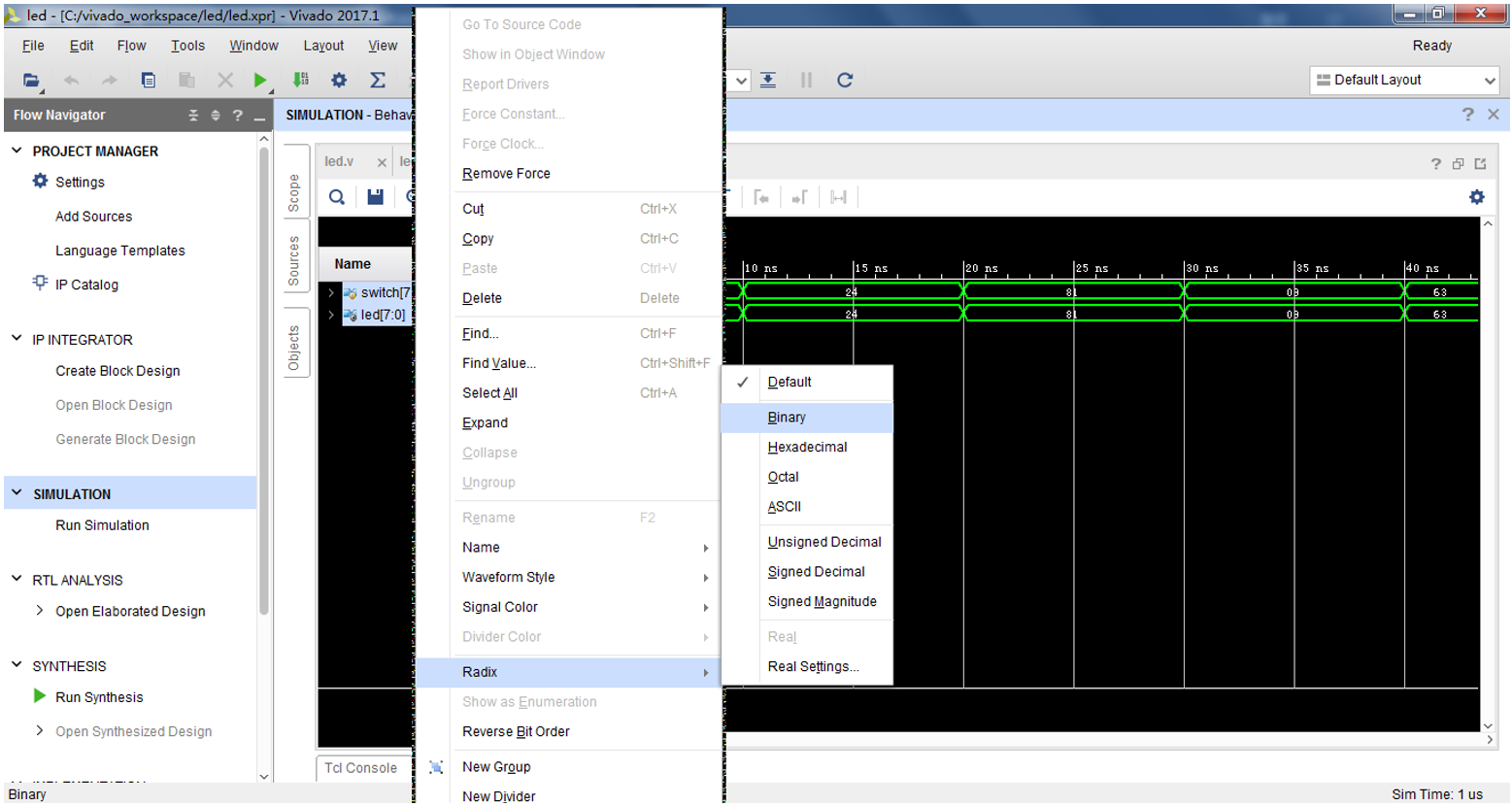Click the Sigma reports icon in toolbar
This screenshot has width=1512, height=806.
point(378,81)
